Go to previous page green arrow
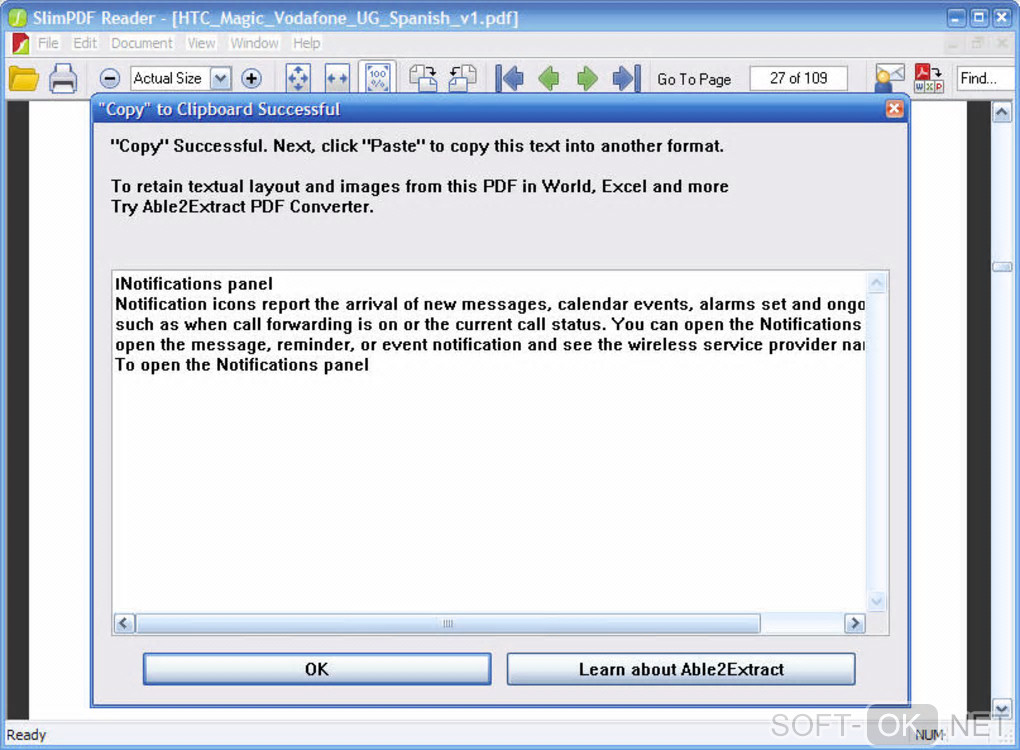 549,78
